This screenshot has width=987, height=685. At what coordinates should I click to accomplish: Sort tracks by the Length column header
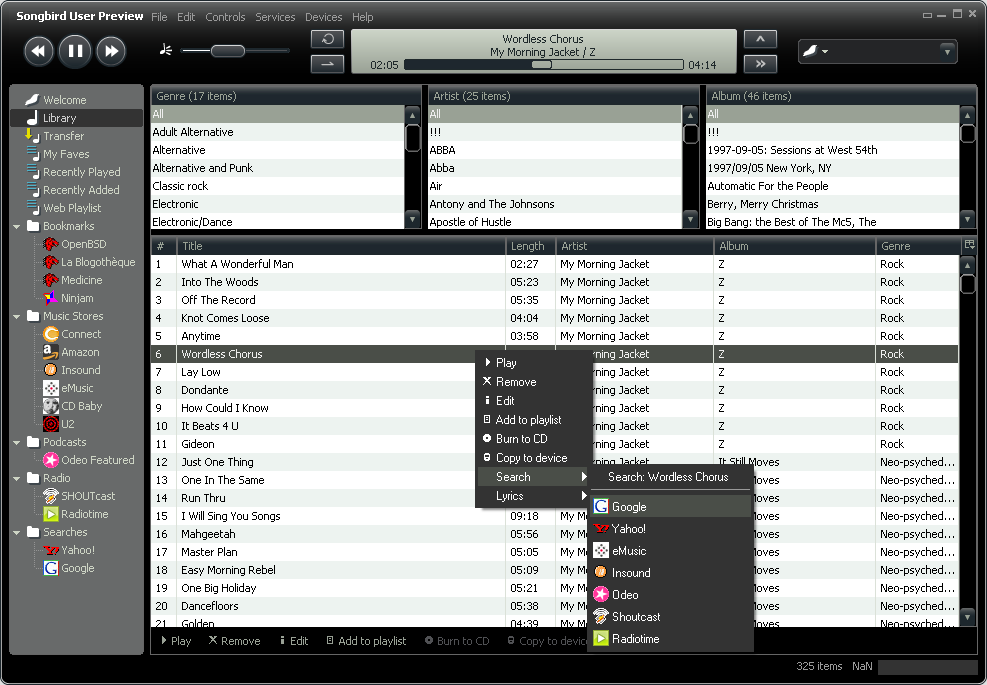[x=530, y=246]
